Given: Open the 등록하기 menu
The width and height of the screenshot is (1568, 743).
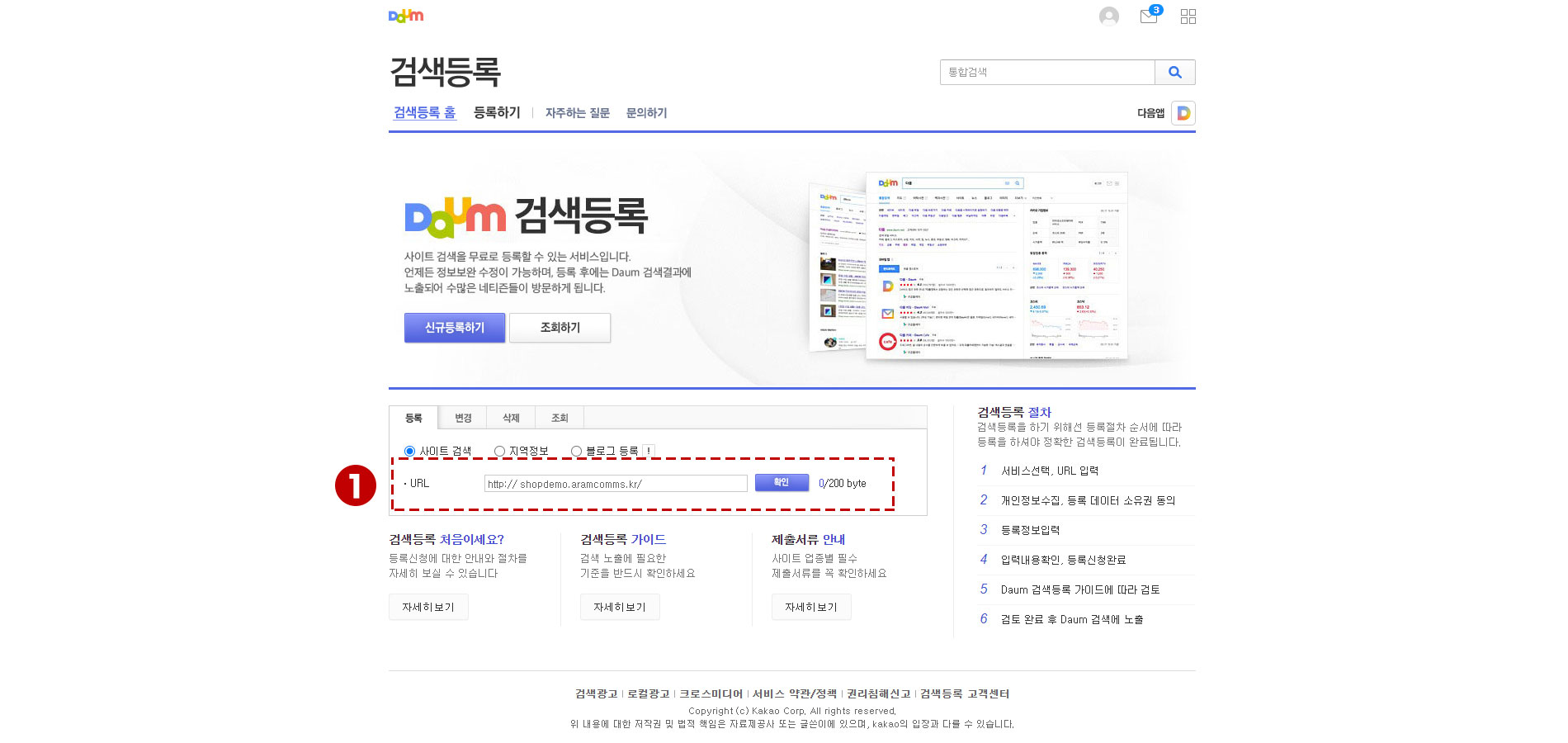Looking at the screenshot, I should click(497, 112).
